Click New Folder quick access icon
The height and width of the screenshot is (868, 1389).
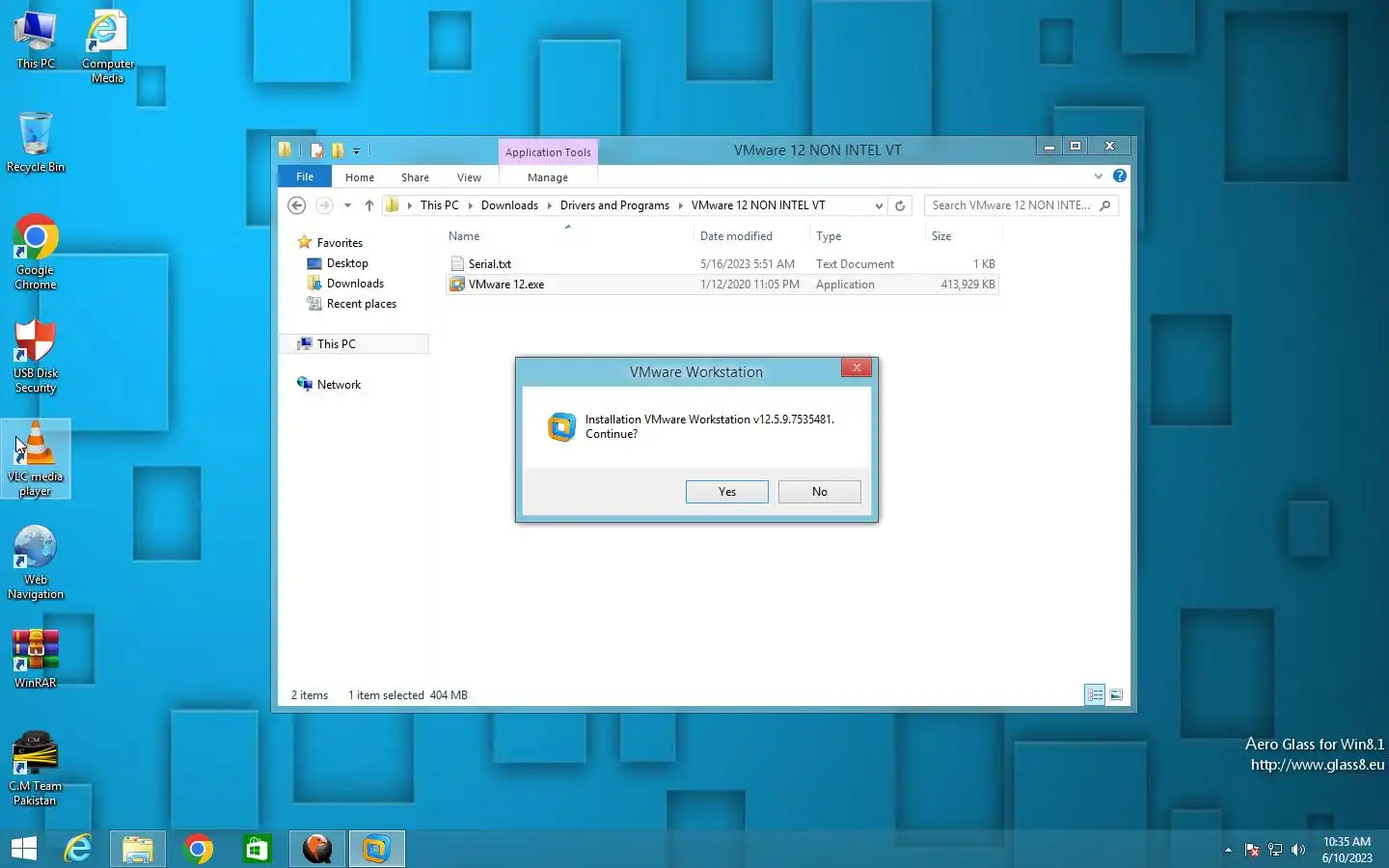pos(338,150)
